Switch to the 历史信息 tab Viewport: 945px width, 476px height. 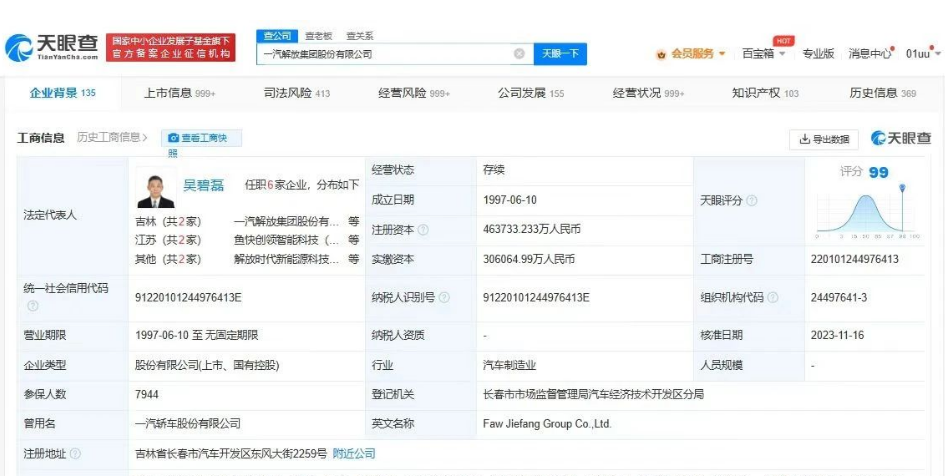[x=883, y=93]
